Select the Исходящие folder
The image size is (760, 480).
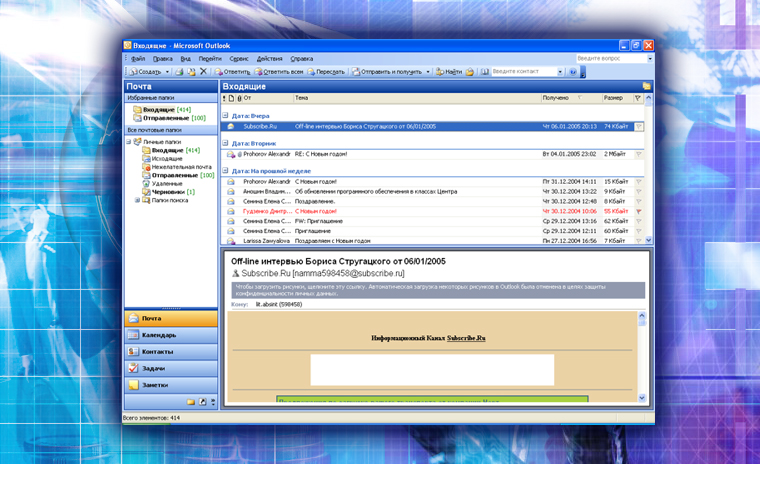162,159
